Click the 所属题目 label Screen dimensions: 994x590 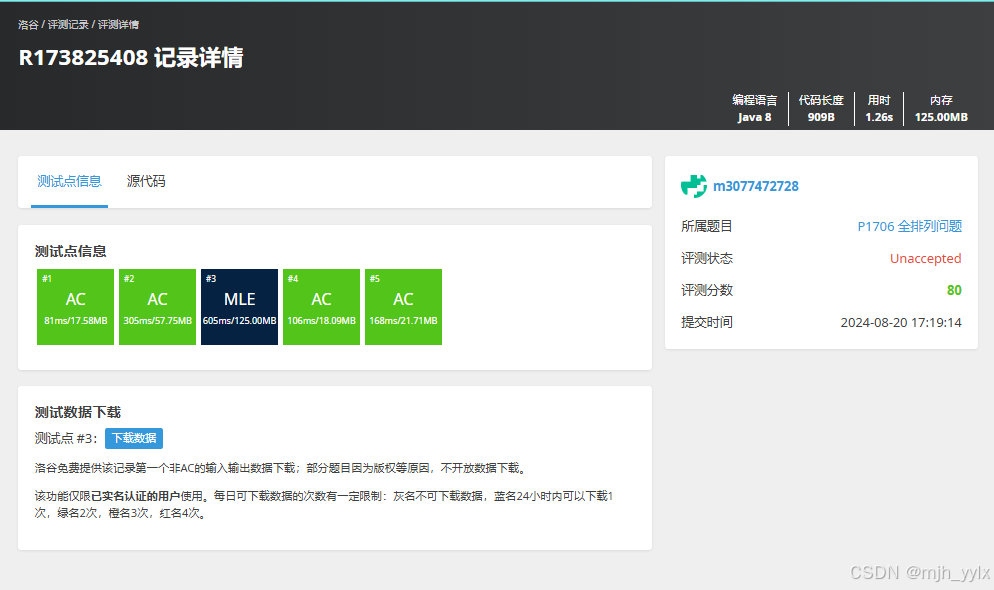point(707,226)
